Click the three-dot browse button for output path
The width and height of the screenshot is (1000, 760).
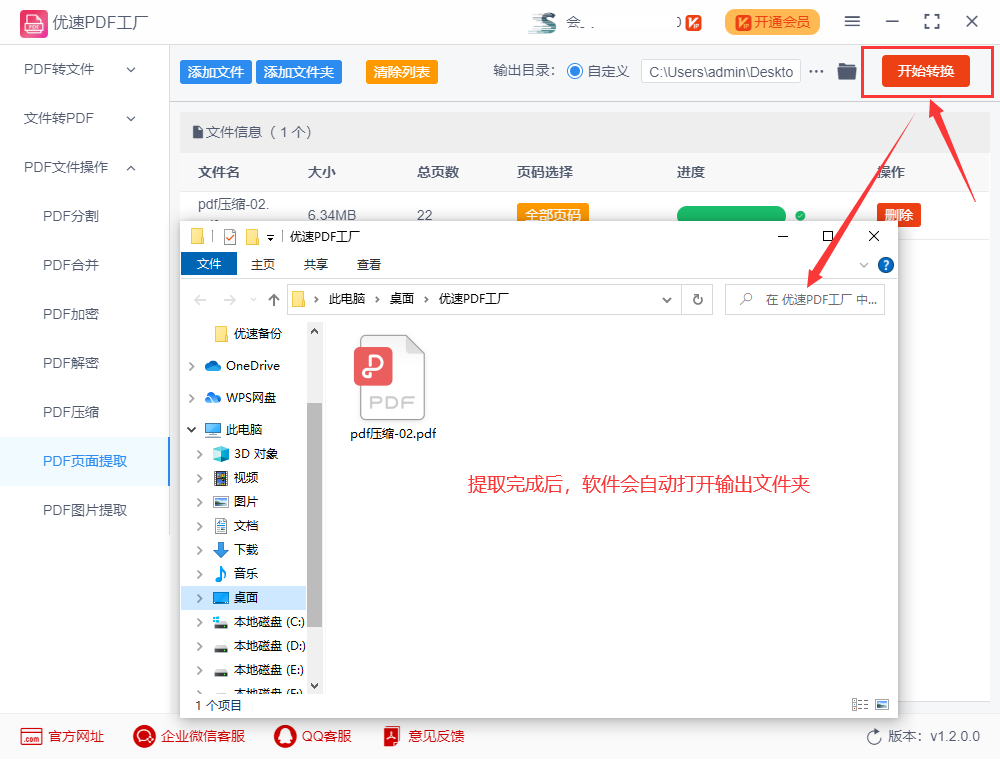816,71
